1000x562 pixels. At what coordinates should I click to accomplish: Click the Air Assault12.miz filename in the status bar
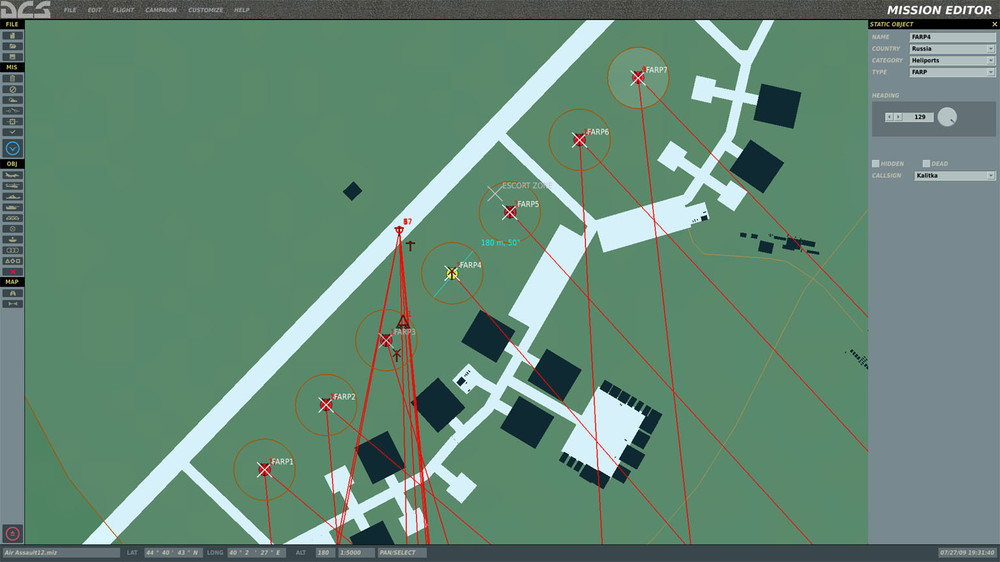(x=61, y=552)
